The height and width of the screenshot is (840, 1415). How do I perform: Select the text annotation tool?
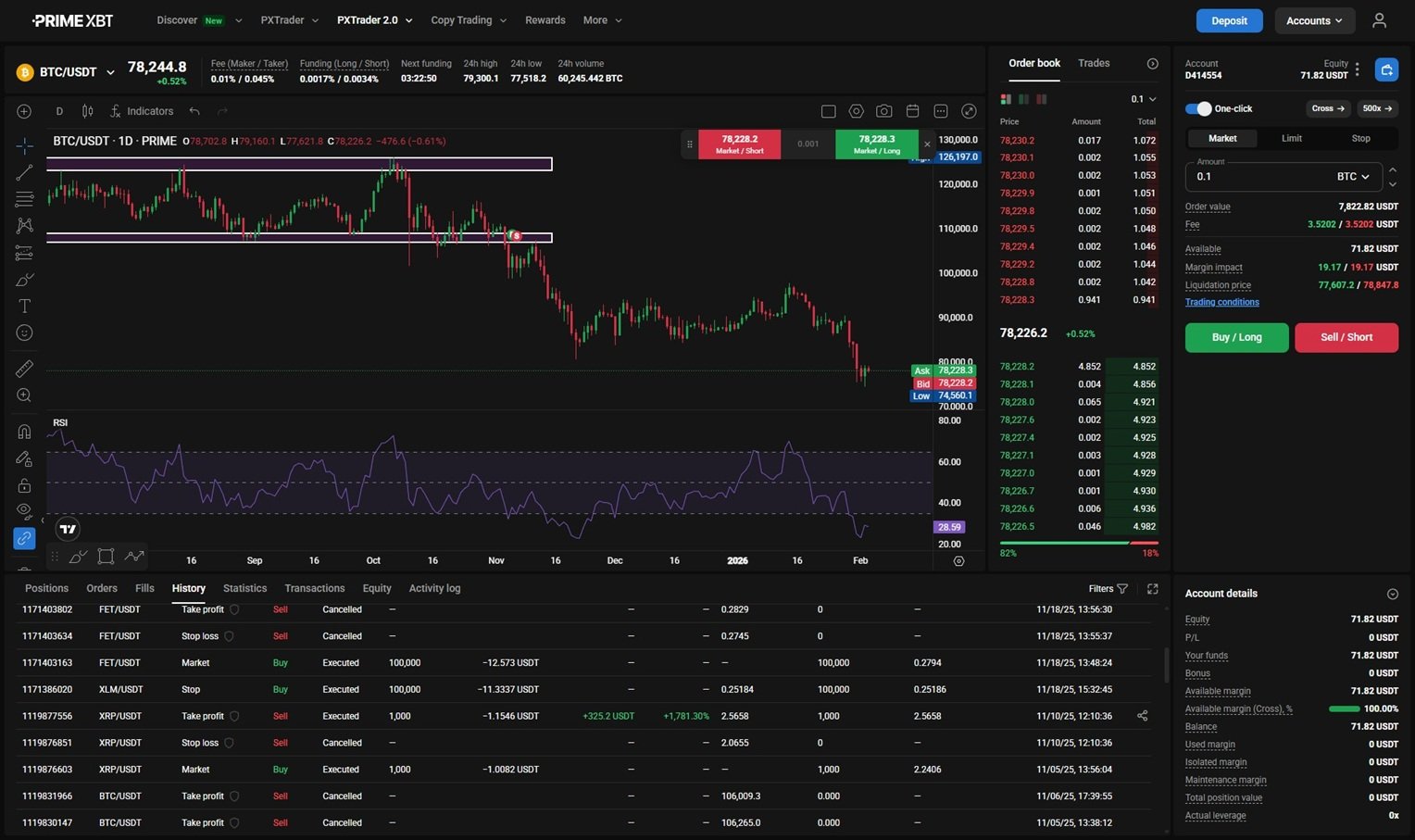point(24,306)
